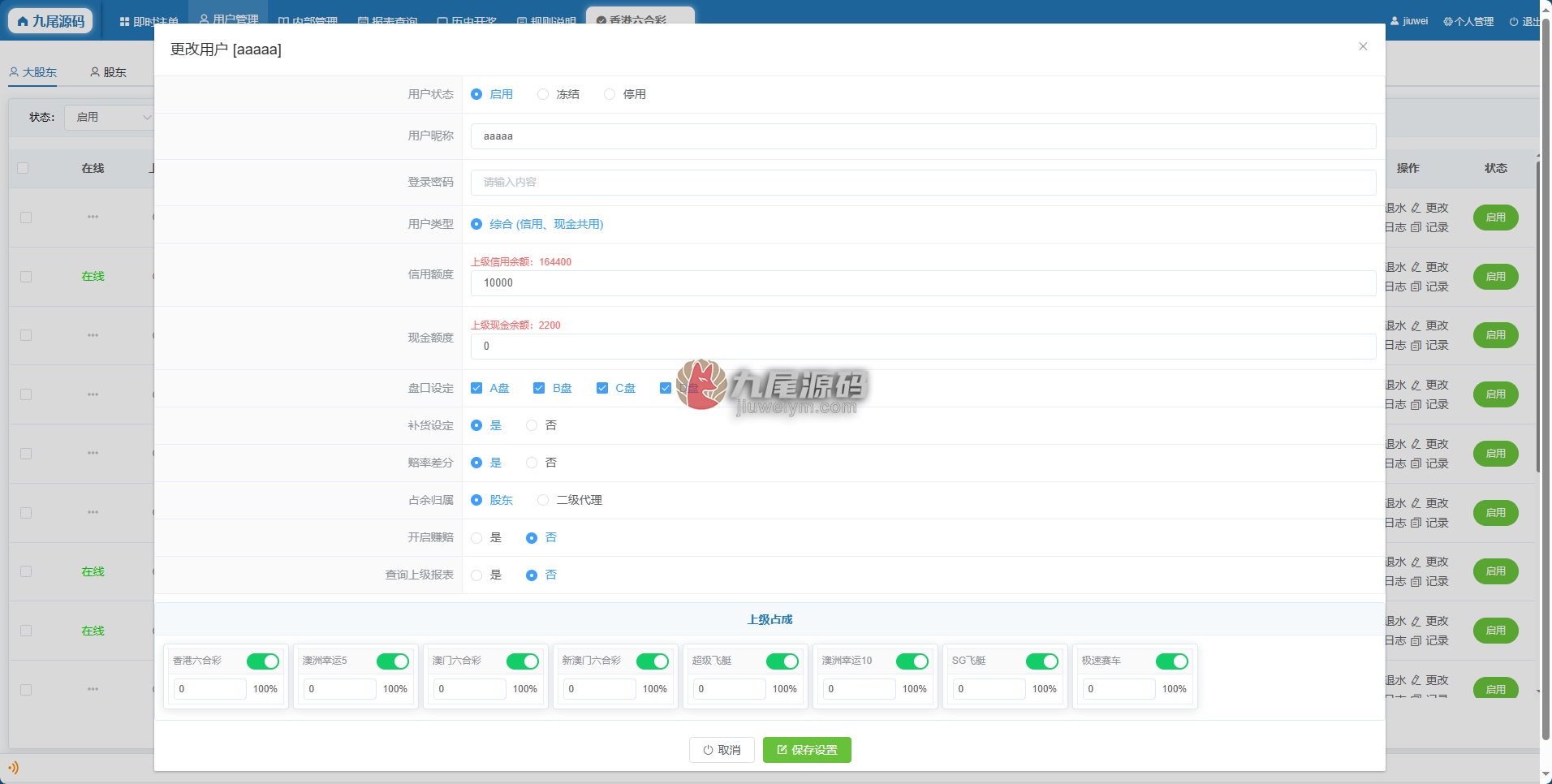Click the 登录密码 input field
Viewport: 1552px width, 784px height.
coord(923,182)
